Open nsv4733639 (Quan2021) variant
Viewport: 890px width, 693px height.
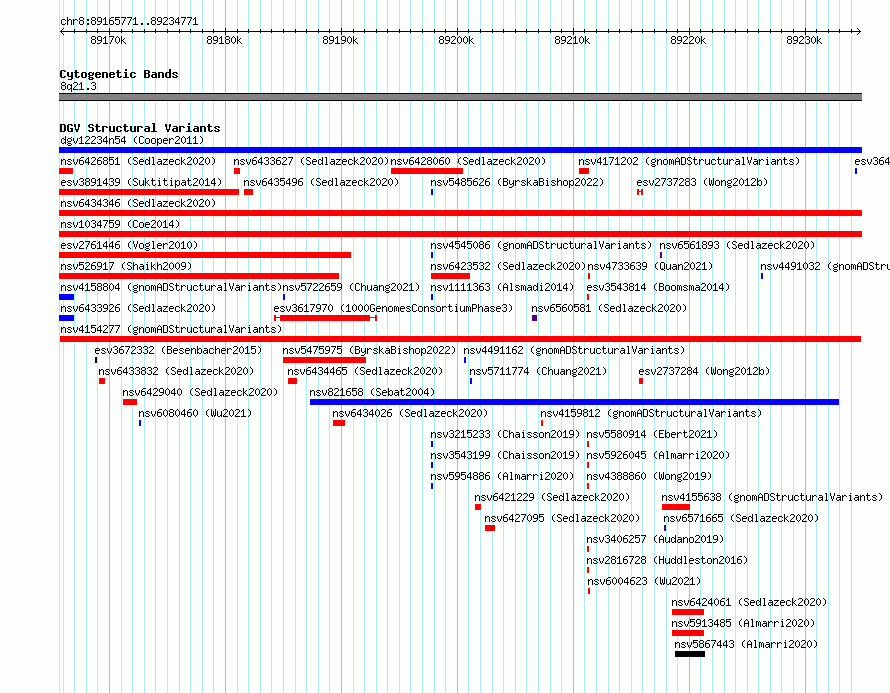[650, 266]
